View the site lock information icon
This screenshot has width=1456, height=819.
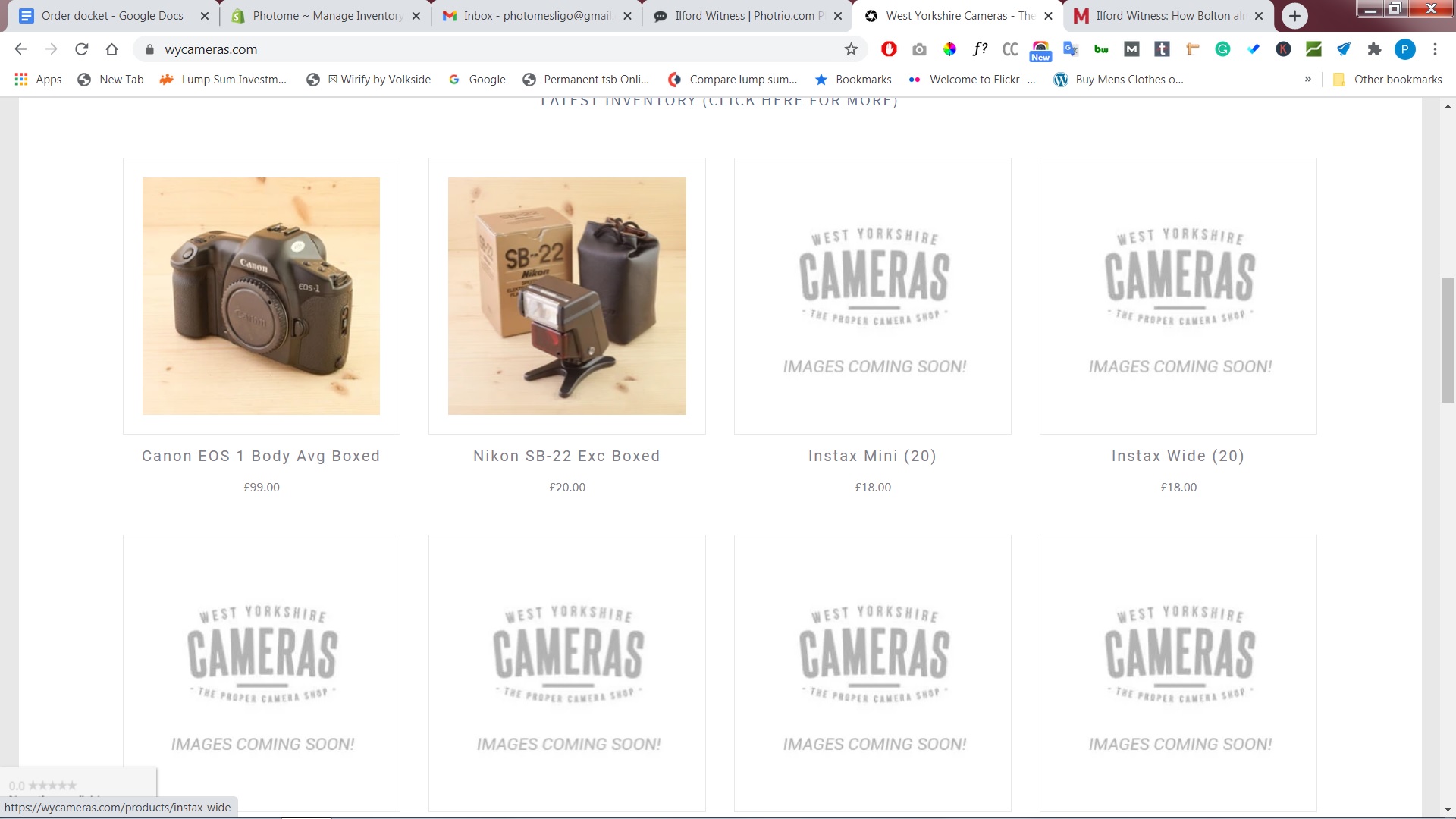[149, 49]
